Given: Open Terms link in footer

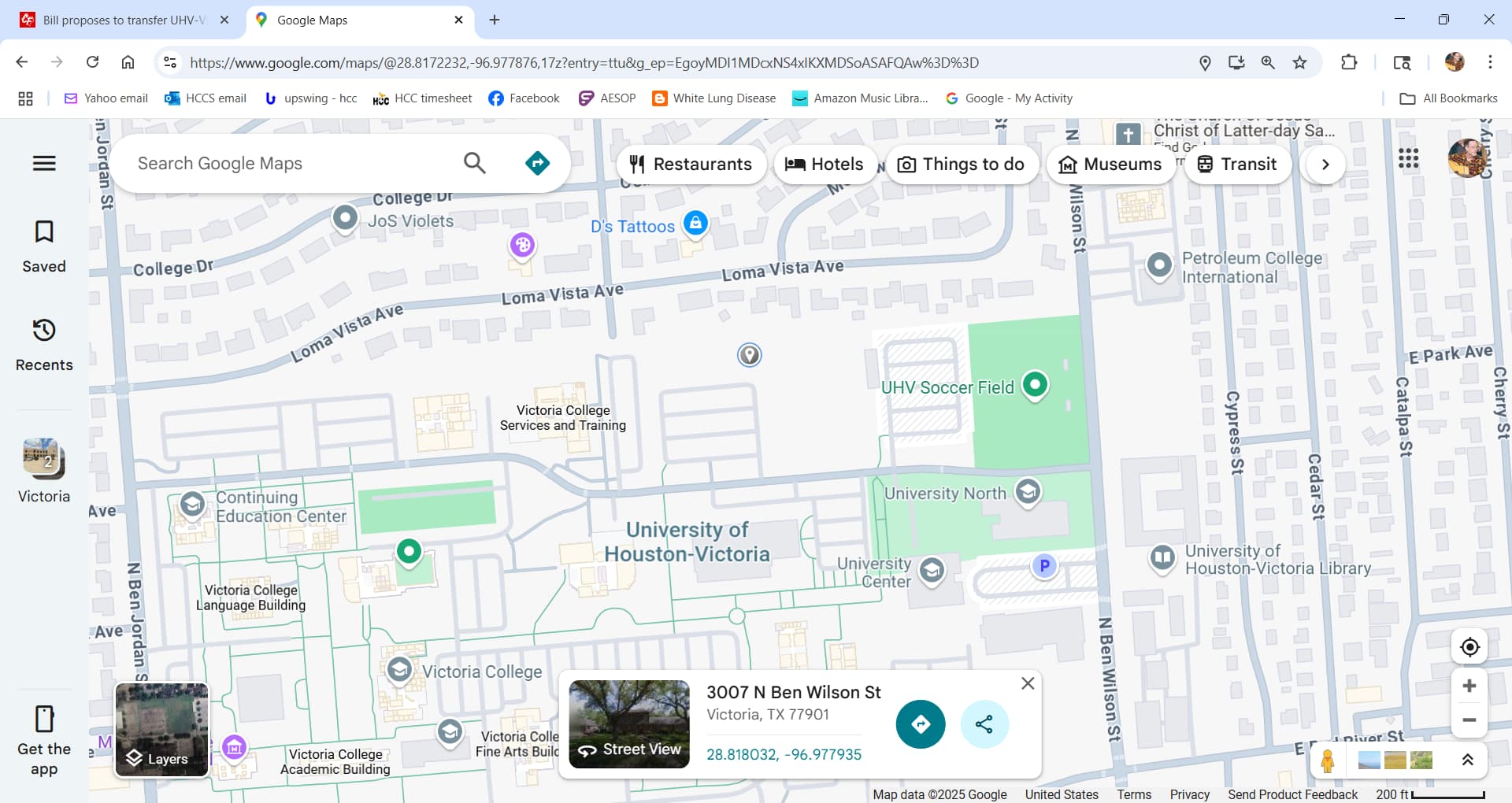Looking at the screenshot, I should coord(1134,794).
